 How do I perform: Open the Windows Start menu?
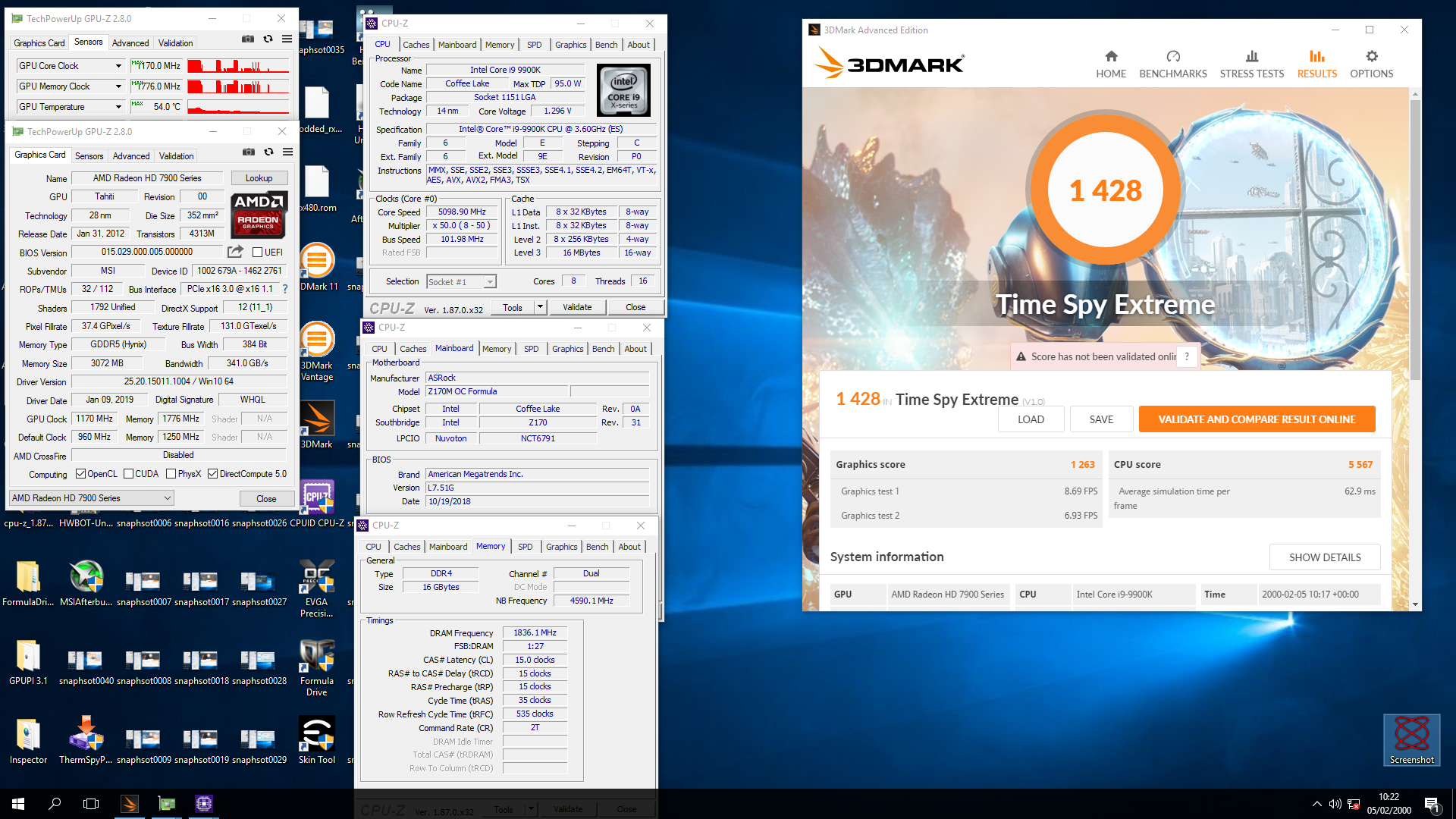18,804
